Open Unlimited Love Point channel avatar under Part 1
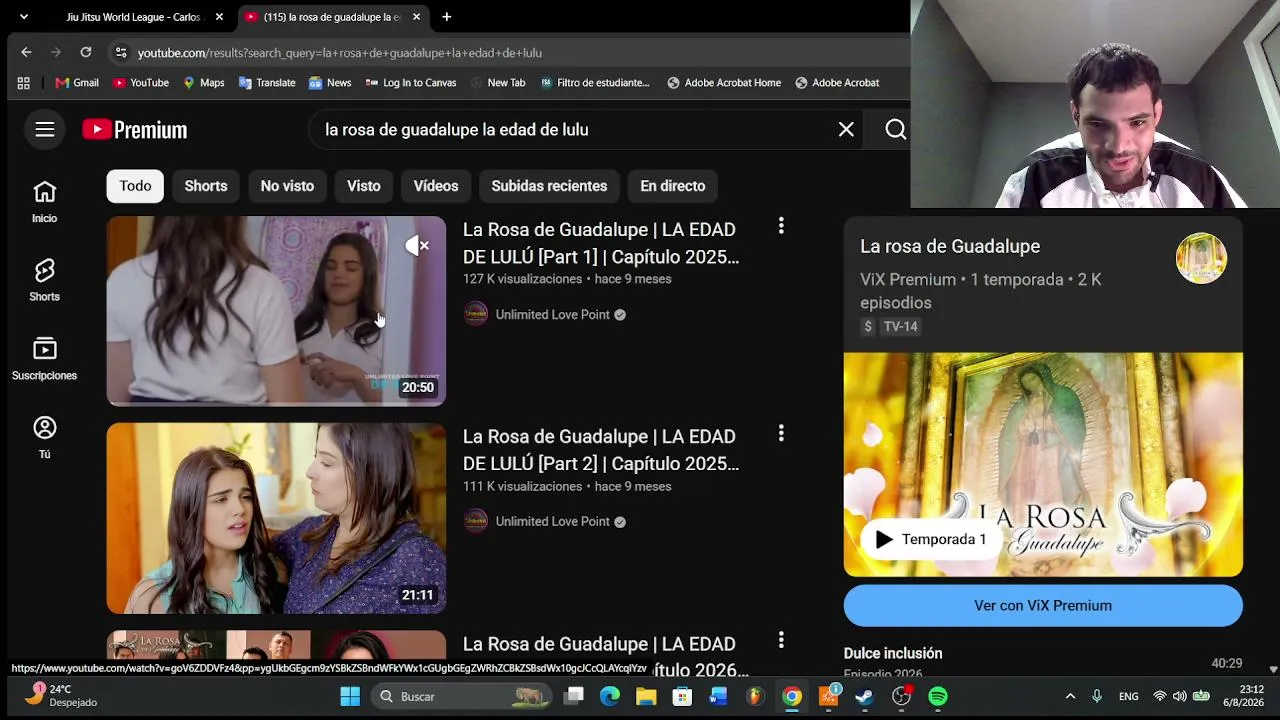 pyautogui.click(x=476, y=314)
